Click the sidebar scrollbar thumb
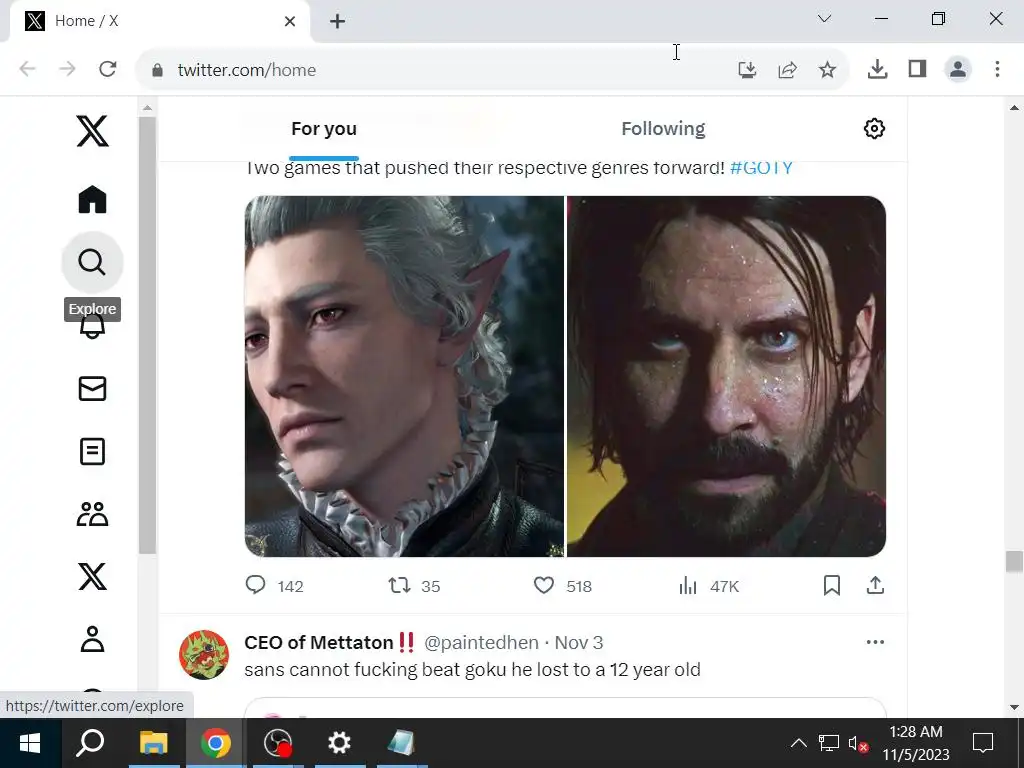 click(147, 335)
